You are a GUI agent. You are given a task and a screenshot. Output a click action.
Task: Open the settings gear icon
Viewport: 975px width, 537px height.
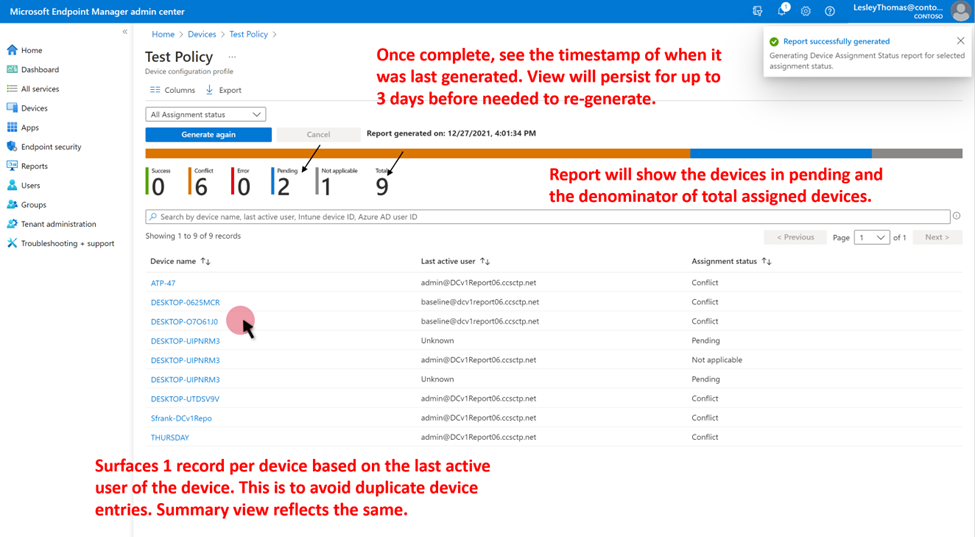pos(806,11)
